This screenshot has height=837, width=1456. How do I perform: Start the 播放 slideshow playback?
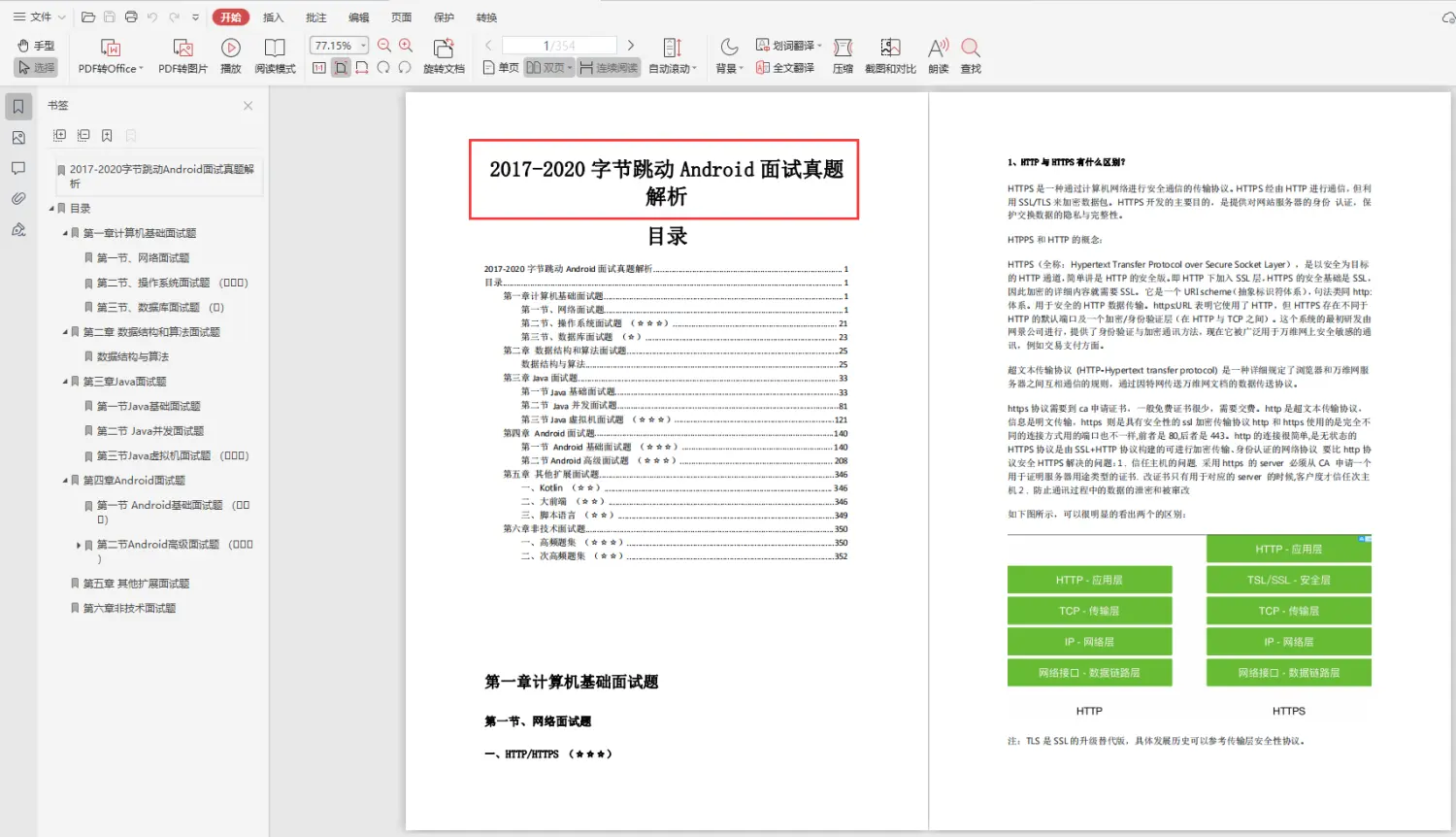coord(230,54)
